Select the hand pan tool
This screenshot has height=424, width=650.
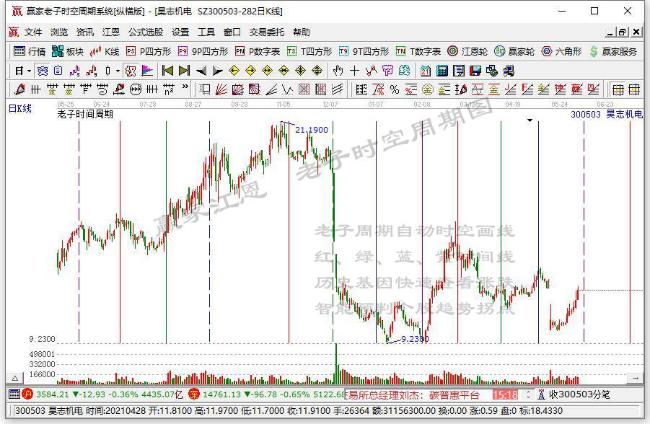click(338, 71)
